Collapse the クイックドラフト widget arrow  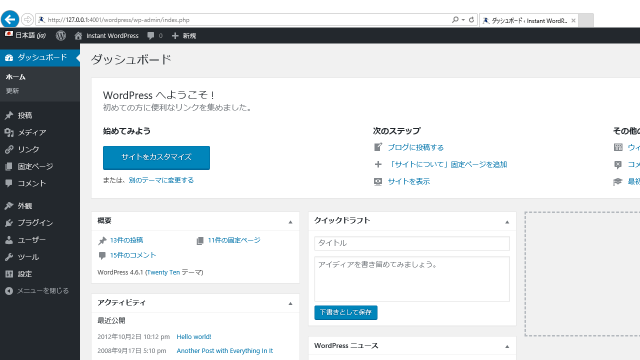click(x=507, y=222)
